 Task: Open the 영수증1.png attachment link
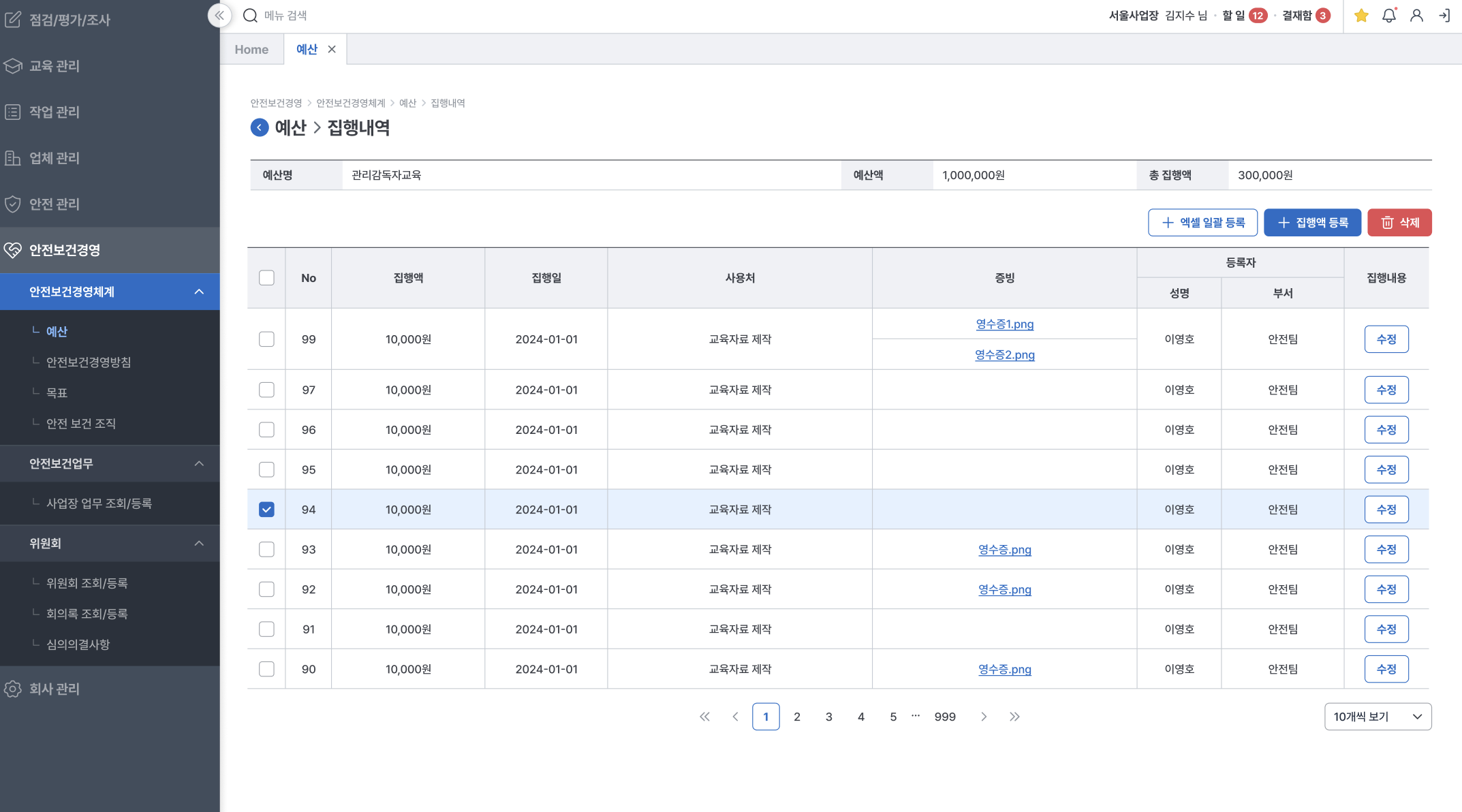click(x=1004, y=324)
